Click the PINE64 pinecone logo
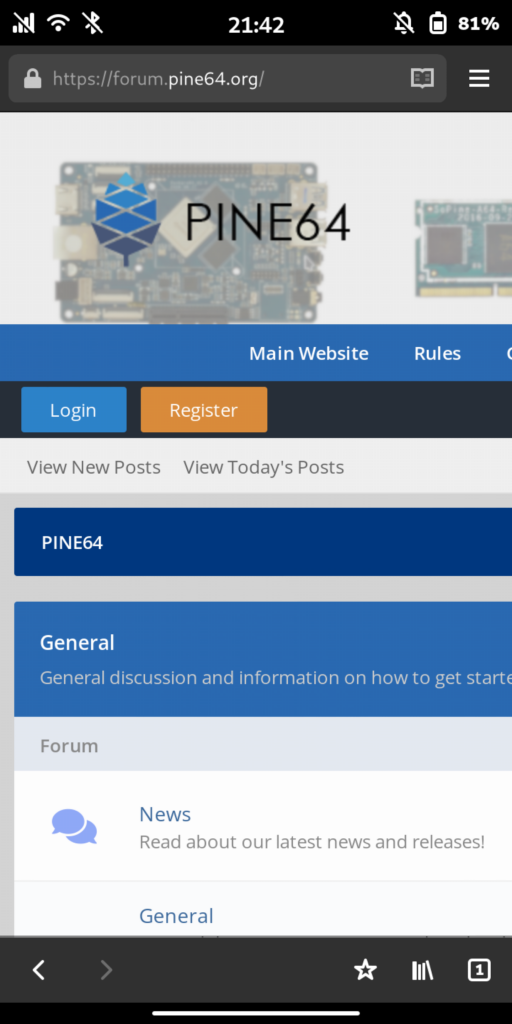Viewport: 512px width, 1024px height. (126, 219)
